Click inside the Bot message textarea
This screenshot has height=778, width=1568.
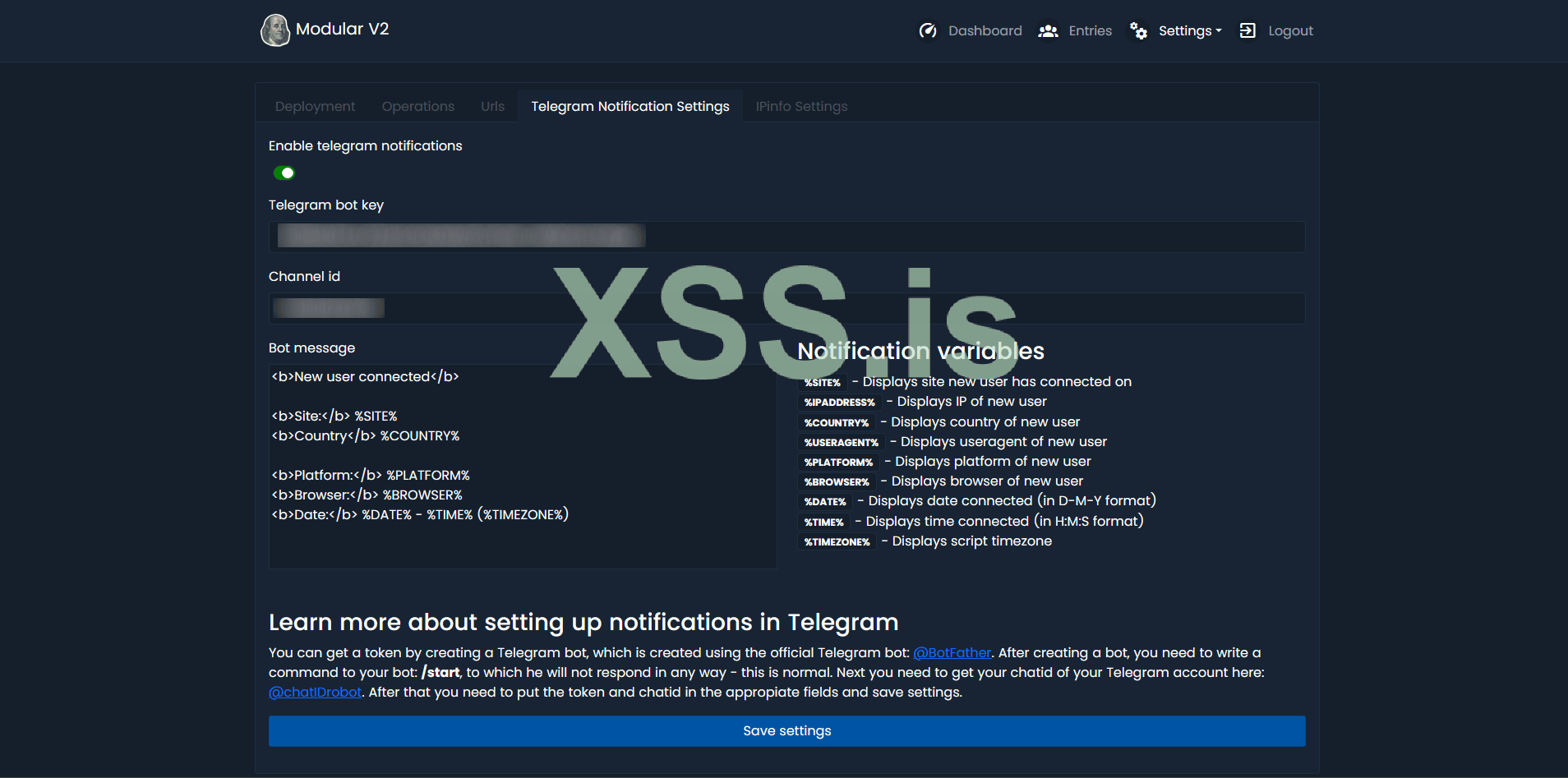pyautogui.click(x=522, y=542)
